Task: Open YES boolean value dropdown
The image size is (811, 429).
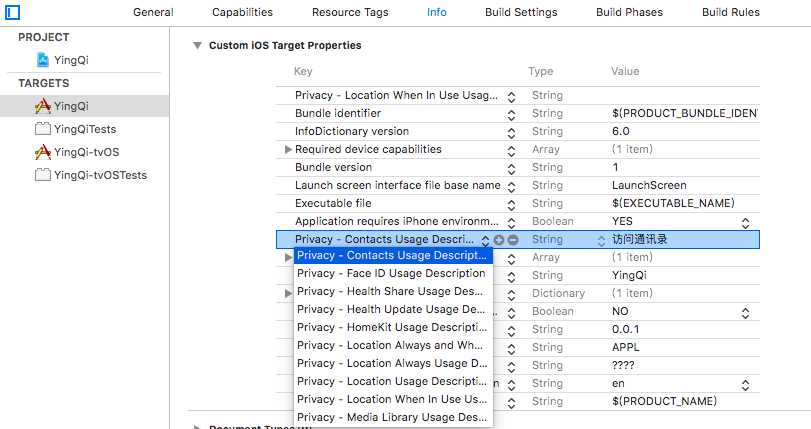Action: pos(745,223)
